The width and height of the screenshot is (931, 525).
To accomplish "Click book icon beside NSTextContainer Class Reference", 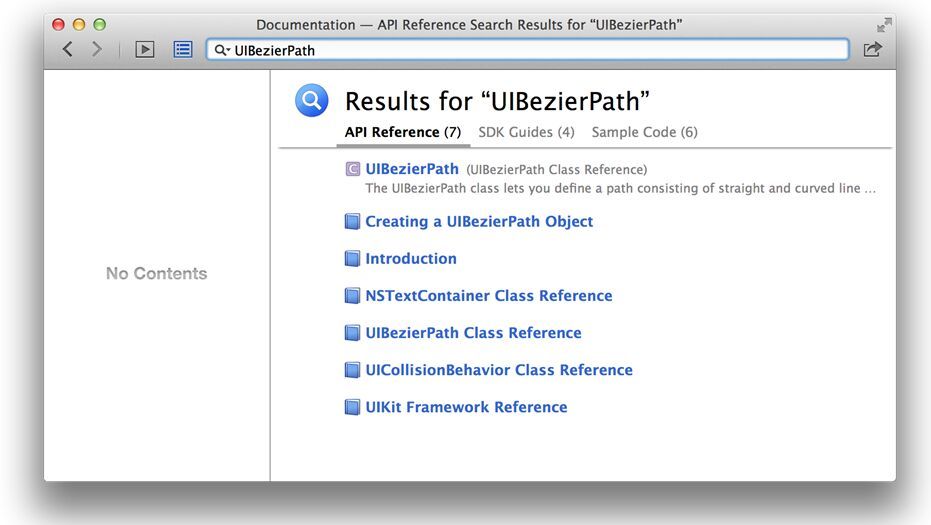I will click(x=352, y=295).
